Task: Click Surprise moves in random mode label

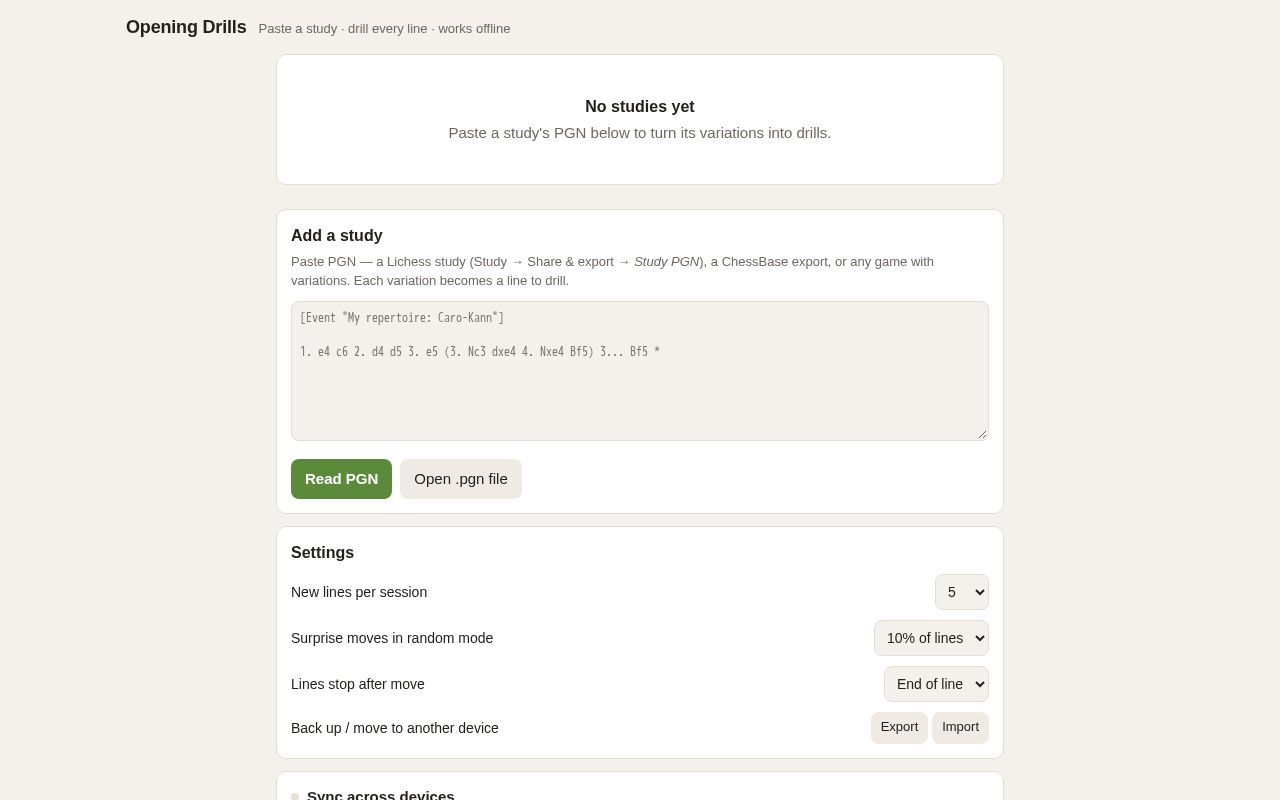Action: click(x=392, y=638)
